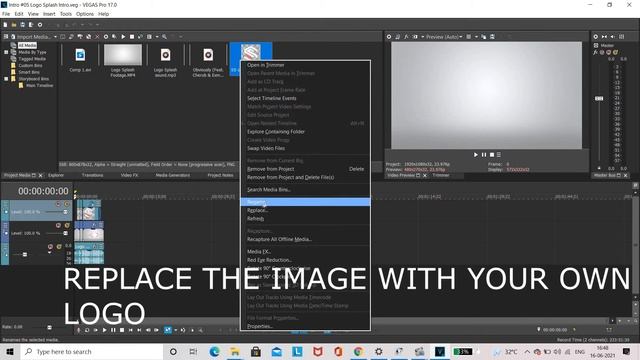This screenshot has height=360, width=640.
Task: Click Windows taskbar search box
Action: (91, 351)
